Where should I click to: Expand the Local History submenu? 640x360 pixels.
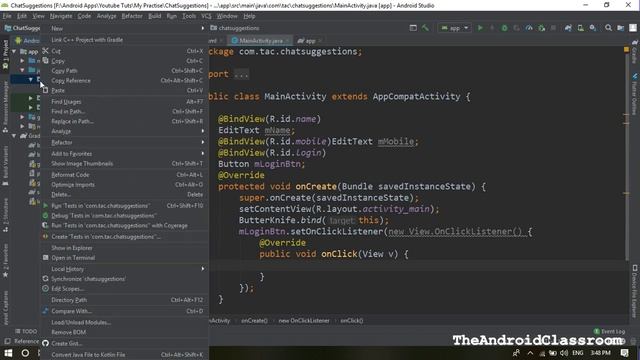[x=124, y=269]
